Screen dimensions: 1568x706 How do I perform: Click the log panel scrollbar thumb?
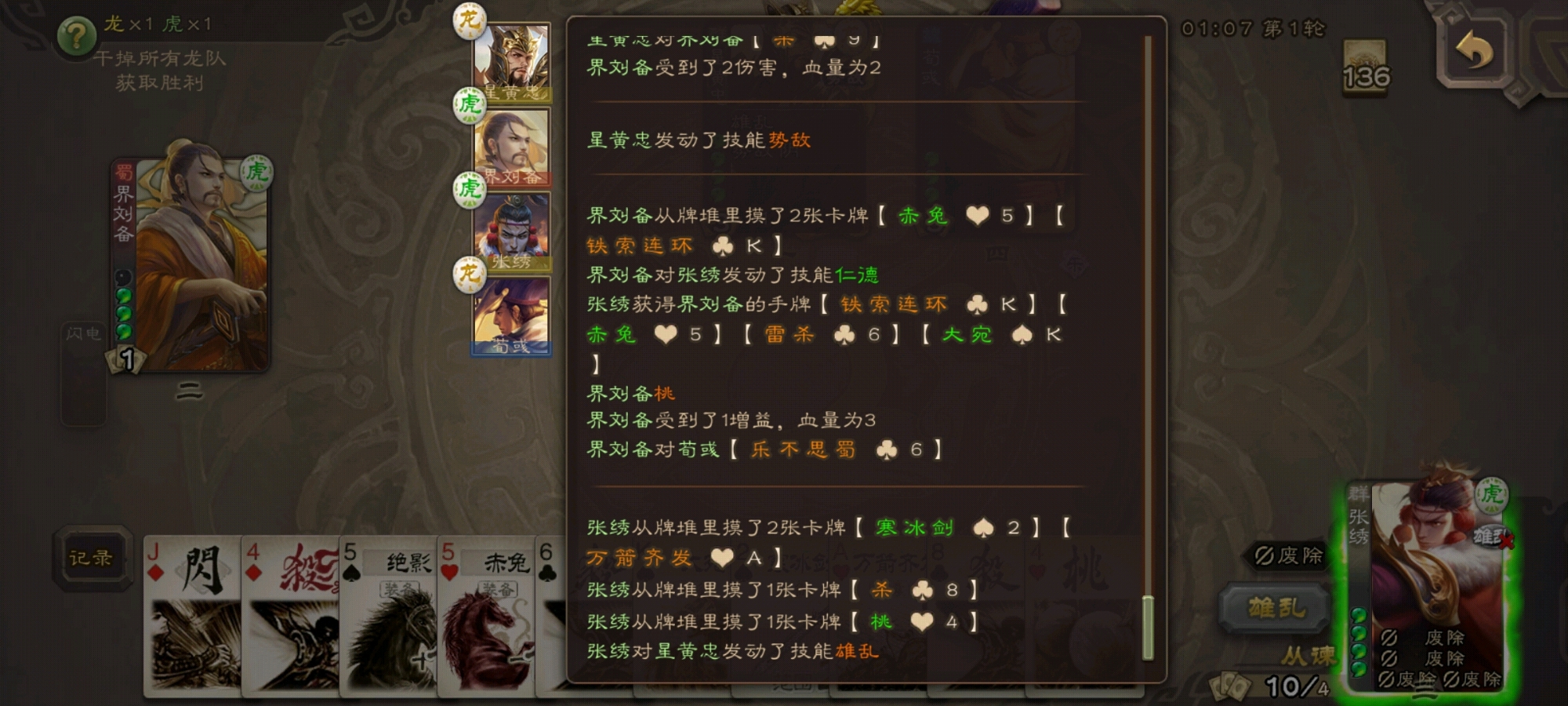coord(1148,628)
